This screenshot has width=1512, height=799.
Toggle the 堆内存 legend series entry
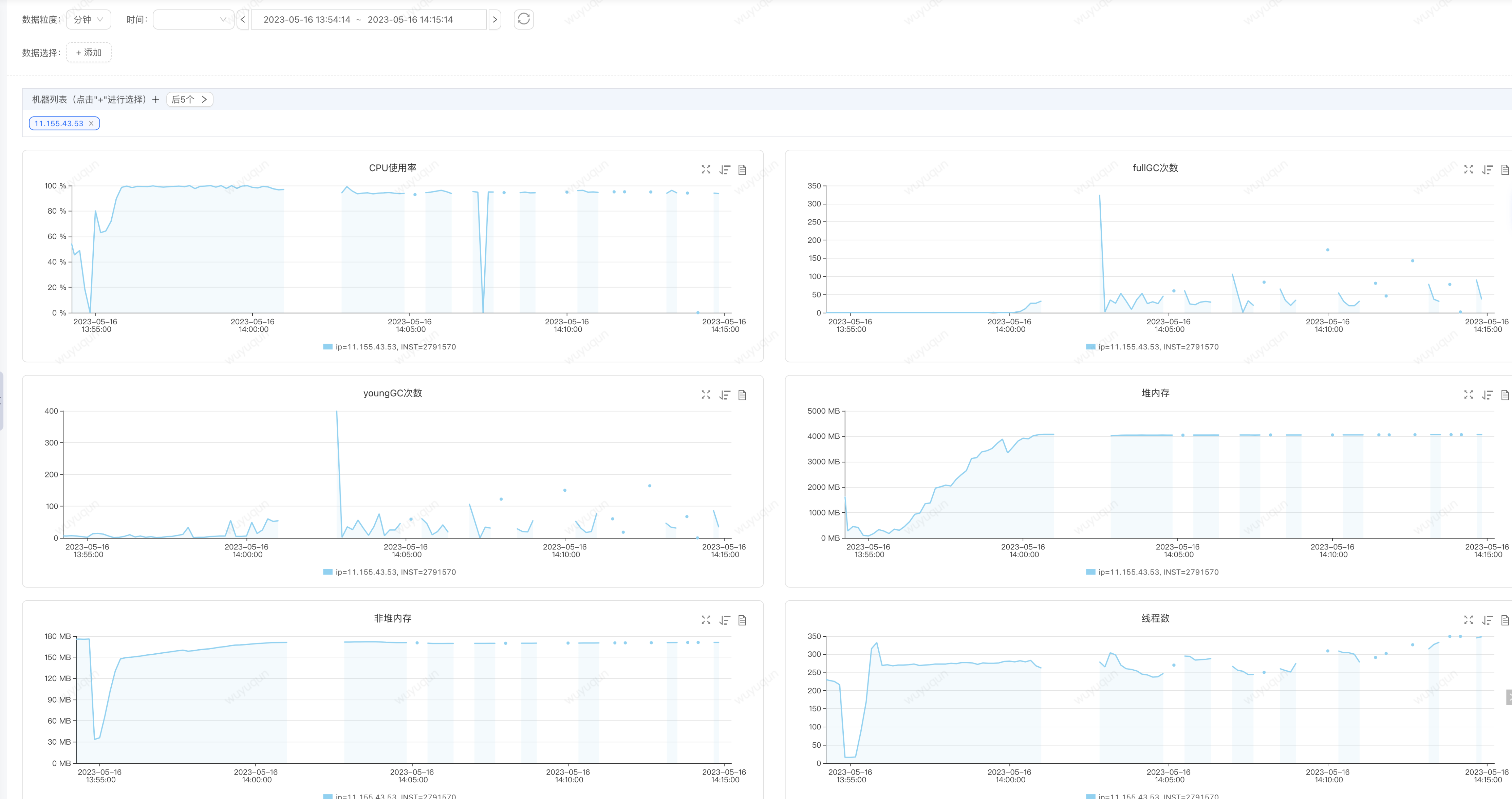coord(1152,573)
